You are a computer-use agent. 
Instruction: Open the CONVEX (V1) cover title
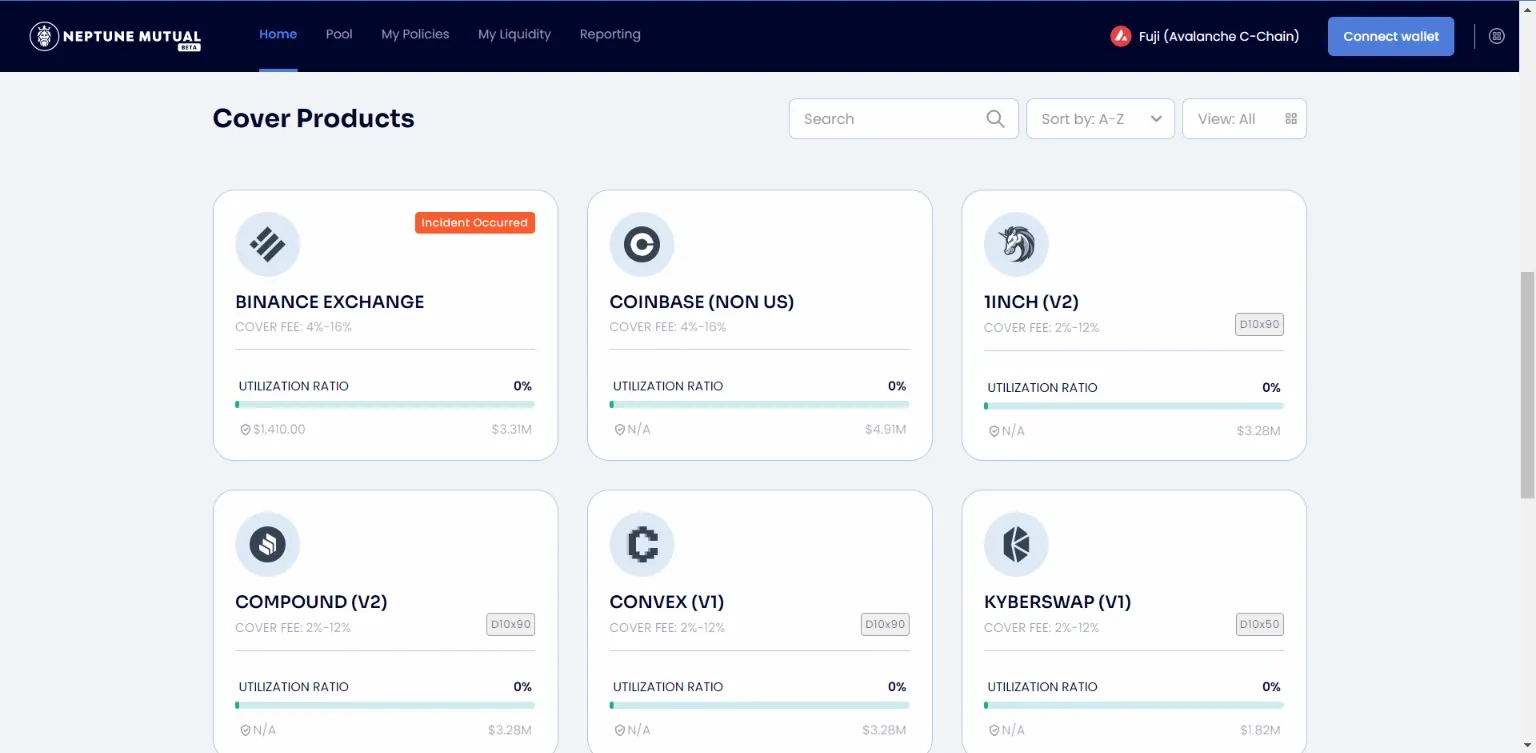667,602
